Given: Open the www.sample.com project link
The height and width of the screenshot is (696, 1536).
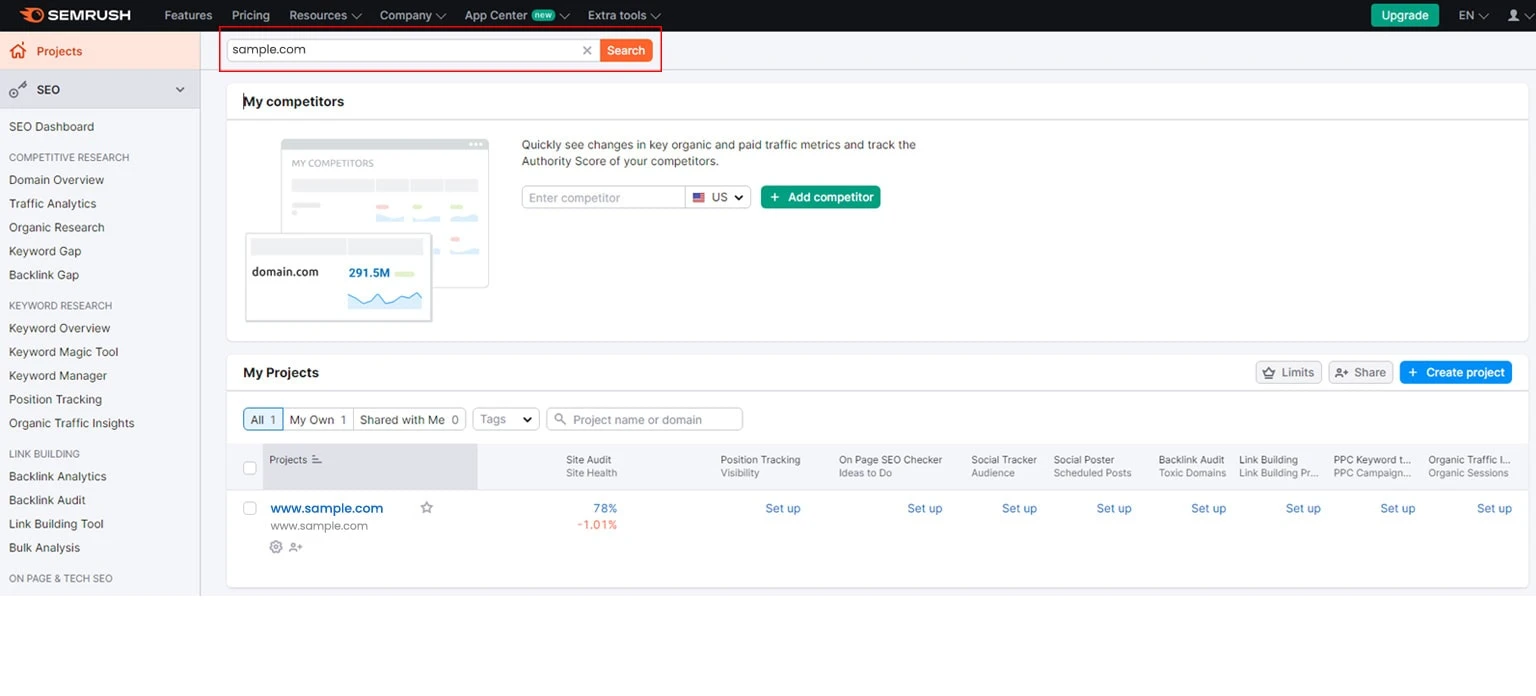Looking at the screenshot, I should [x=327, y=508].
